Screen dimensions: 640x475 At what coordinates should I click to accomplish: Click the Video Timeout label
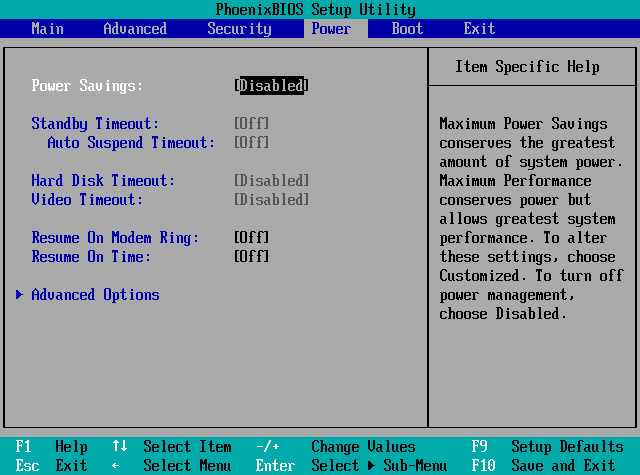pos(87,200)
